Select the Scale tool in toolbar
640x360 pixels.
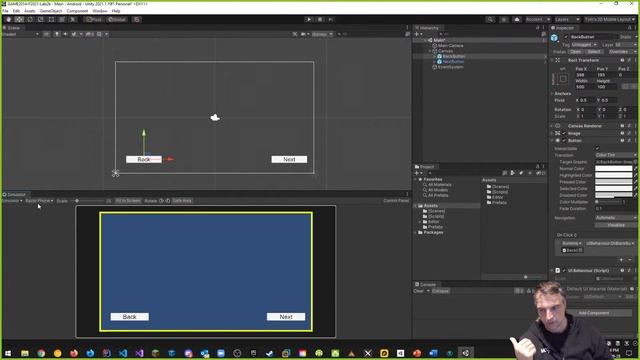pyautogui.click(x=40, y=20)
